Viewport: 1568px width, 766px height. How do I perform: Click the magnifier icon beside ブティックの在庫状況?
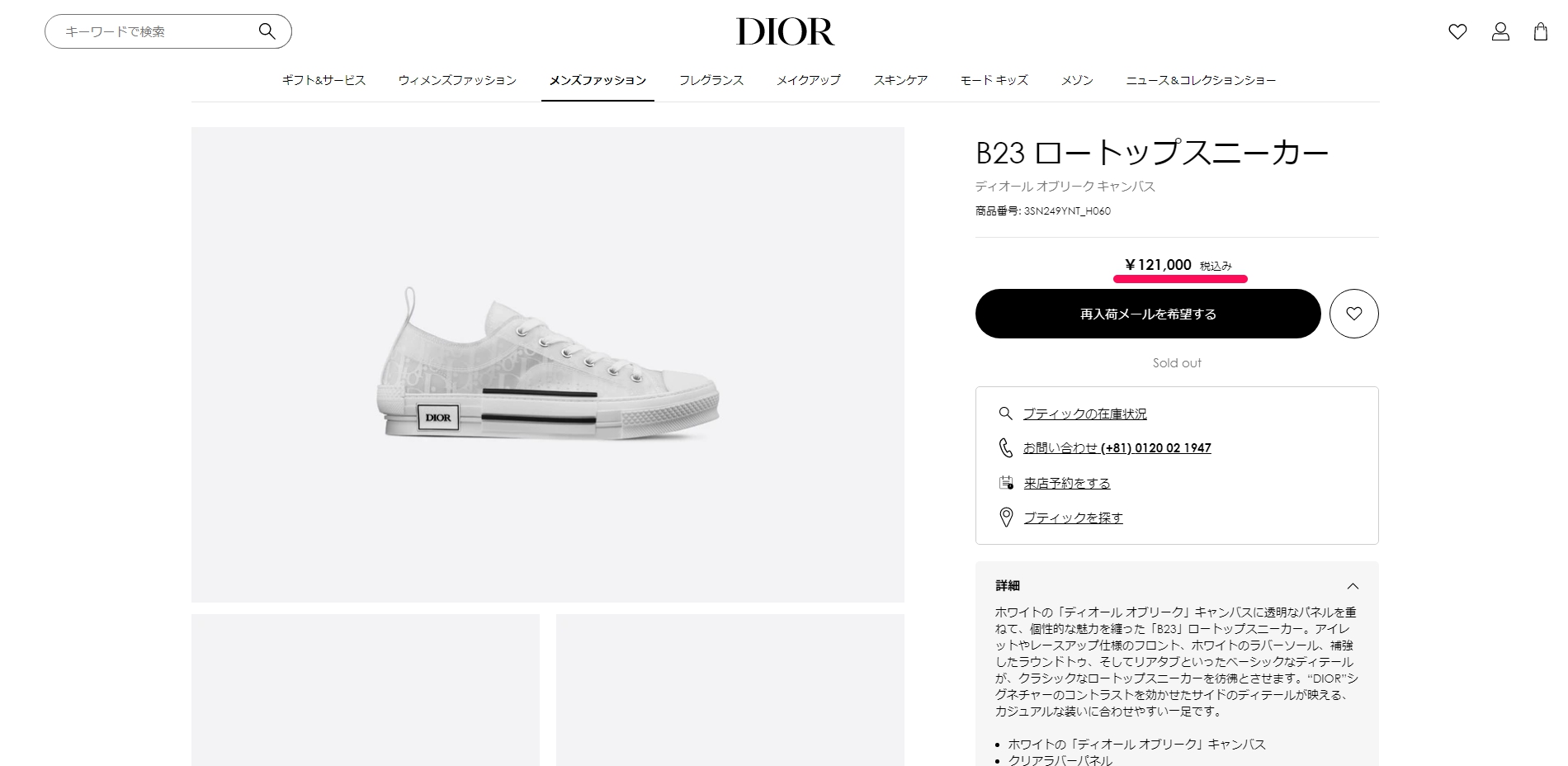tap(1005, 414)
